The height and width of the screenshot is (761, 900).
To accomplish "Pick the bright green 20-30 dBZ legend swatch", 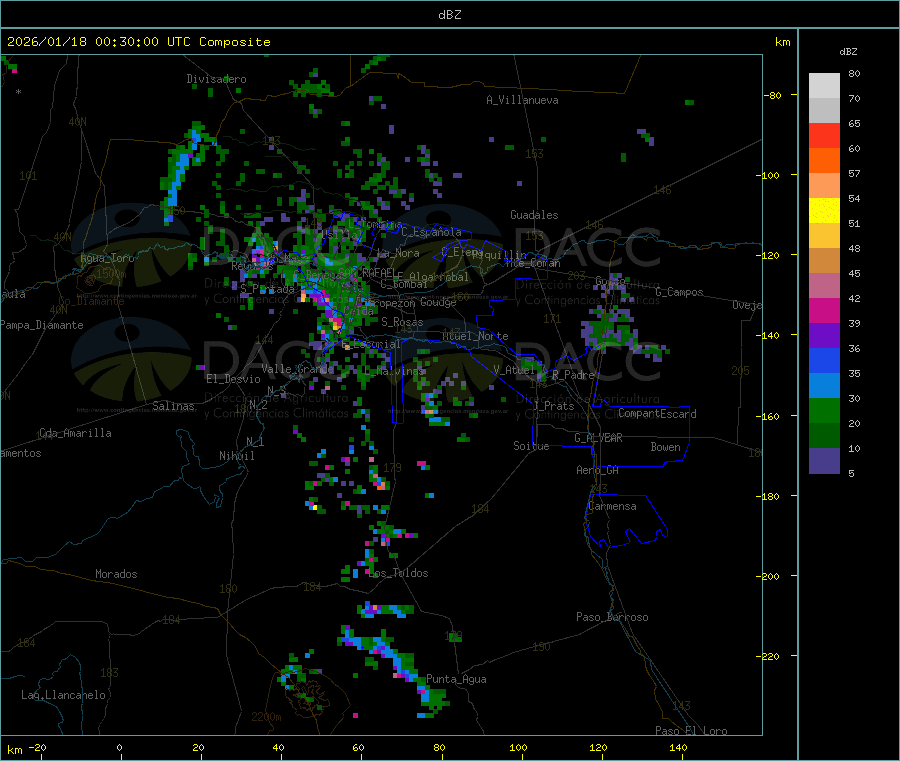I will (x=824, y=410).
